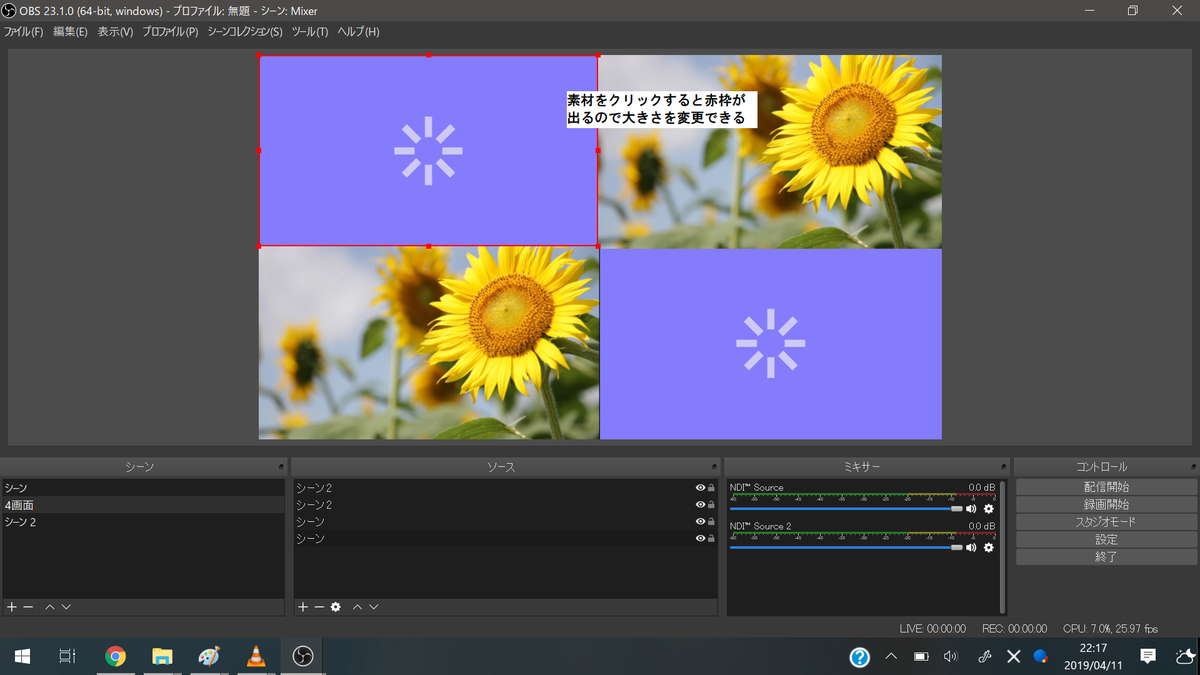This screenshot has height=675, width=1200.
Task: Undock the コントロール panel using its float icon
Action: point(1193,467)
